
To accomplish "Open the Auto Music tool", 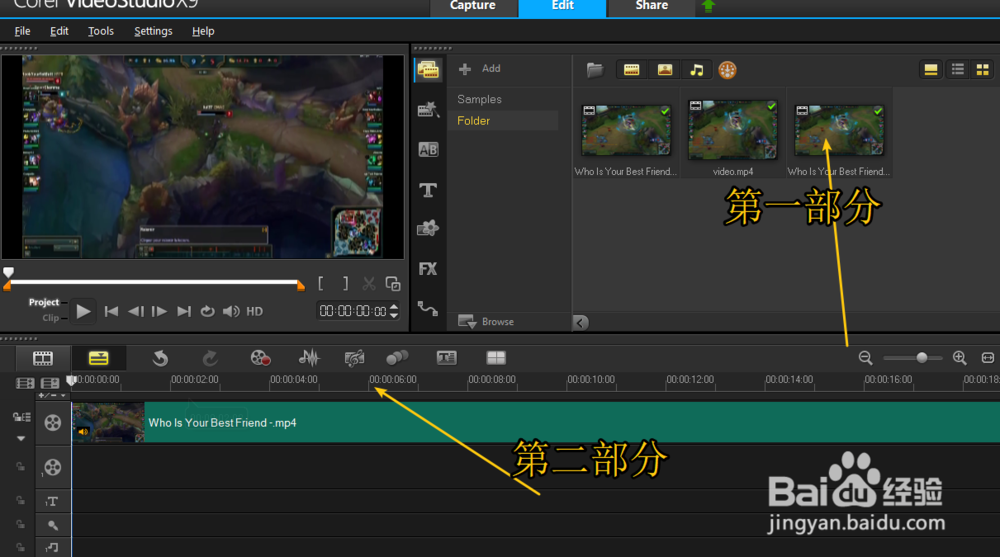I will click(354, 358).
